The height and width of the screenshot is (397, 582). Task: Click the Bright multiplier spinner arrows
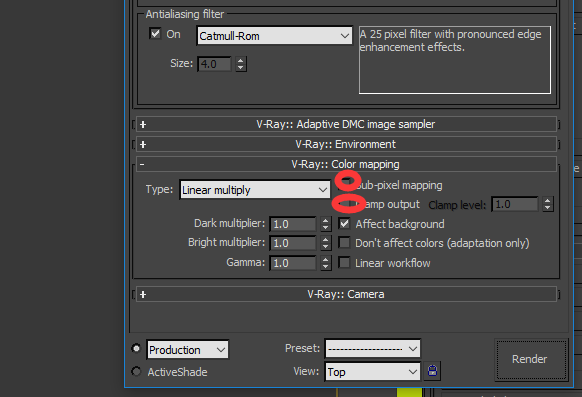326,243
